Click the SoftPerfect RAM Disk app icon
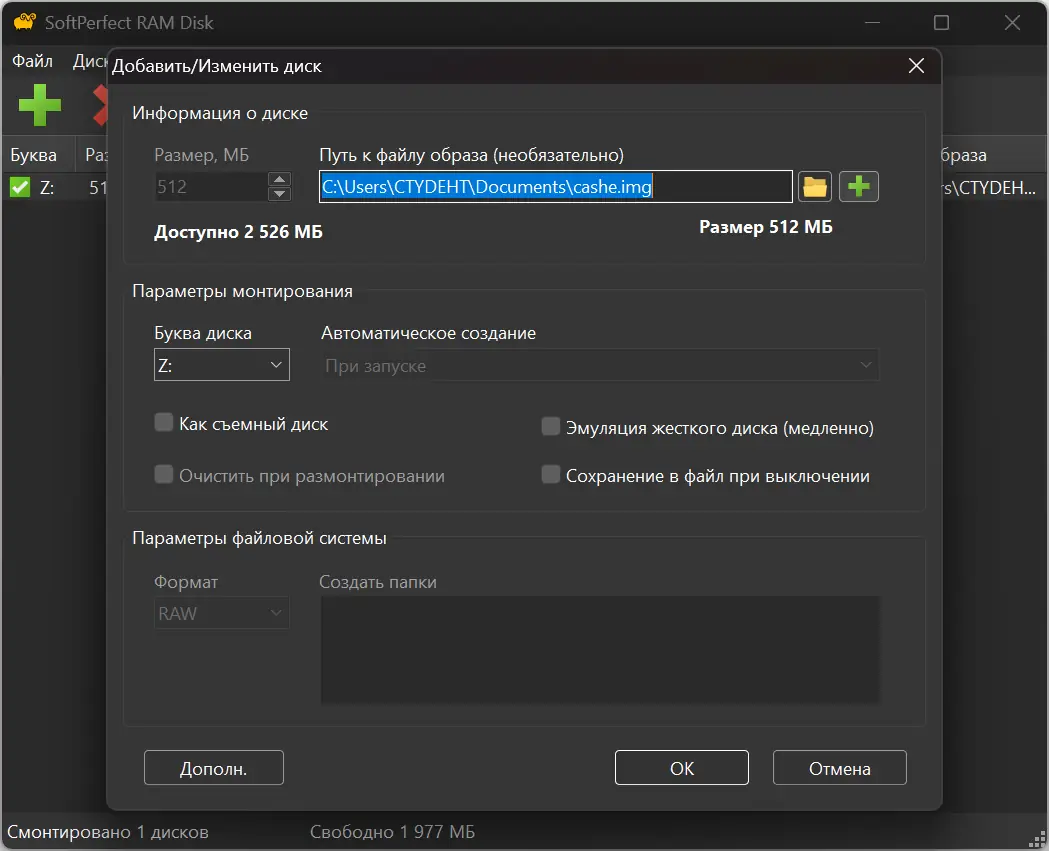 pos(24,22)
